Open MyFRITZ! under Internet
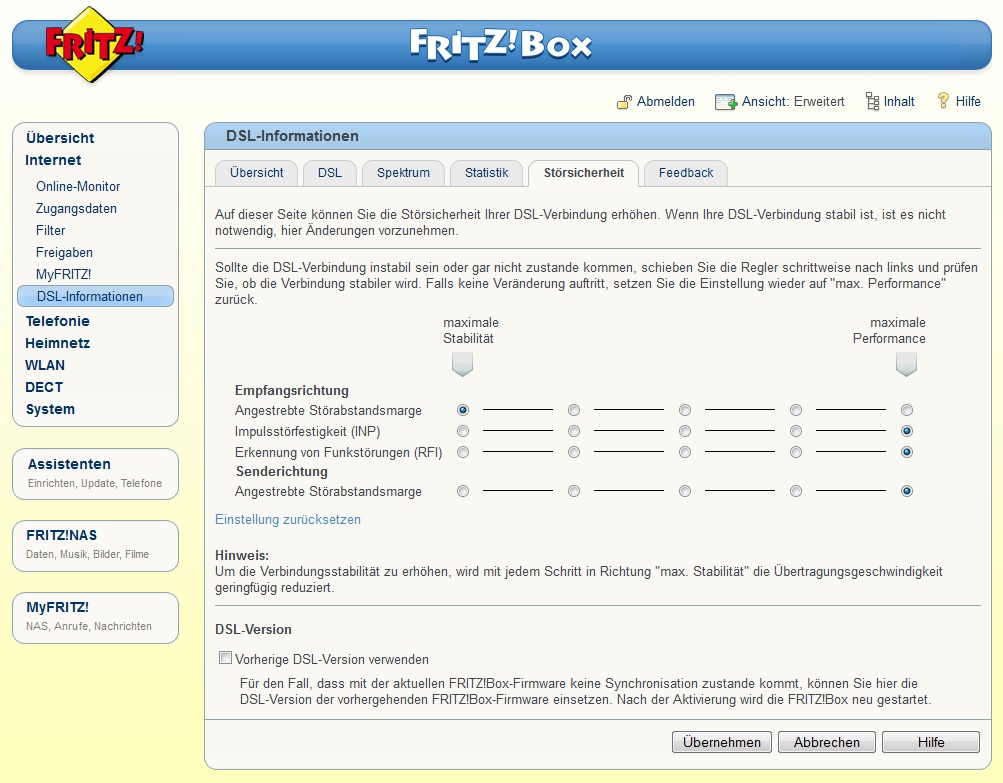1003x783 pixels. (63, 274)
